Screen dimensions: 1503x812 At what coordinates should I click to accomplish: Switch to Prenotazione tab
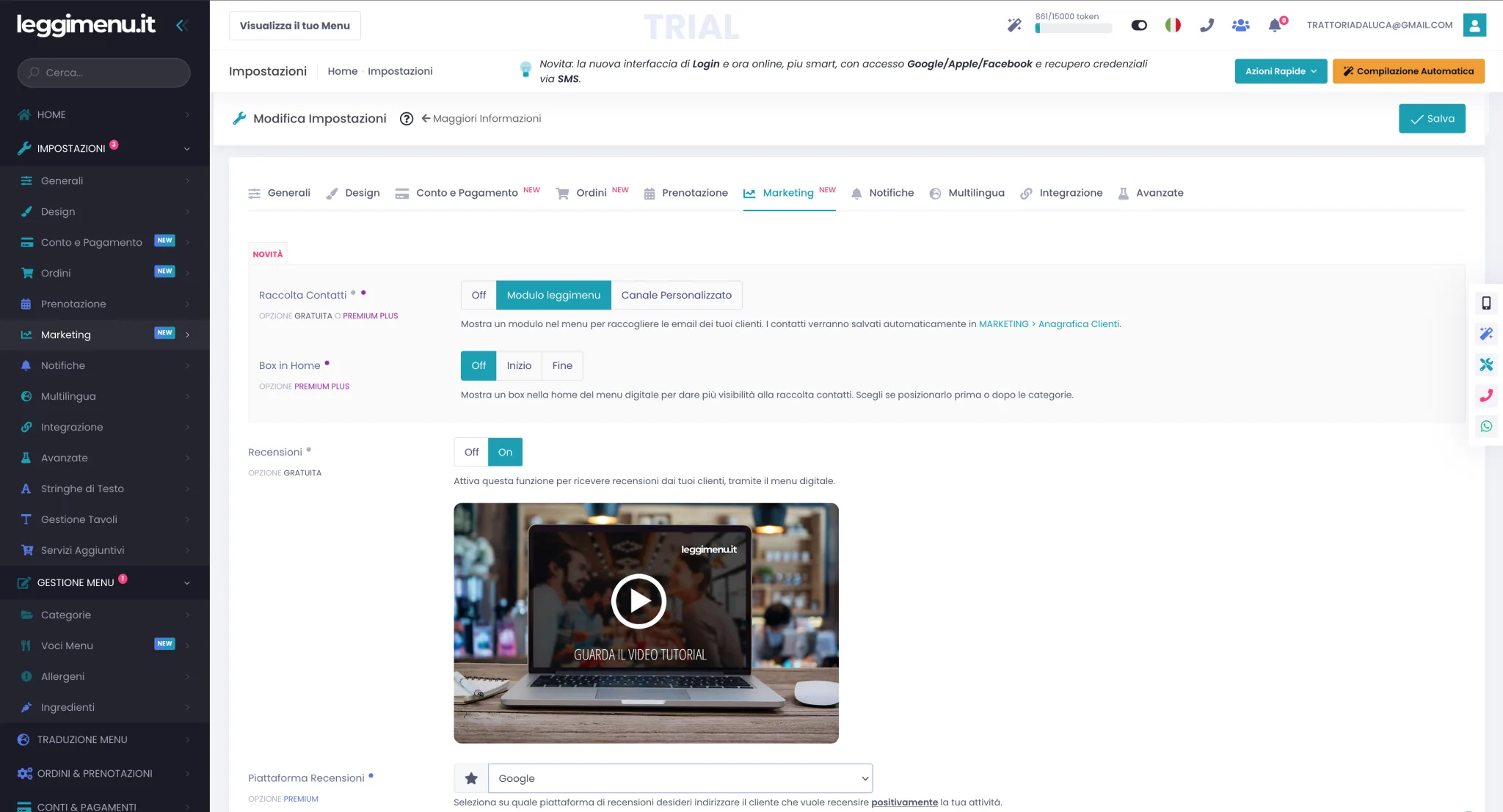pos(685,193)
